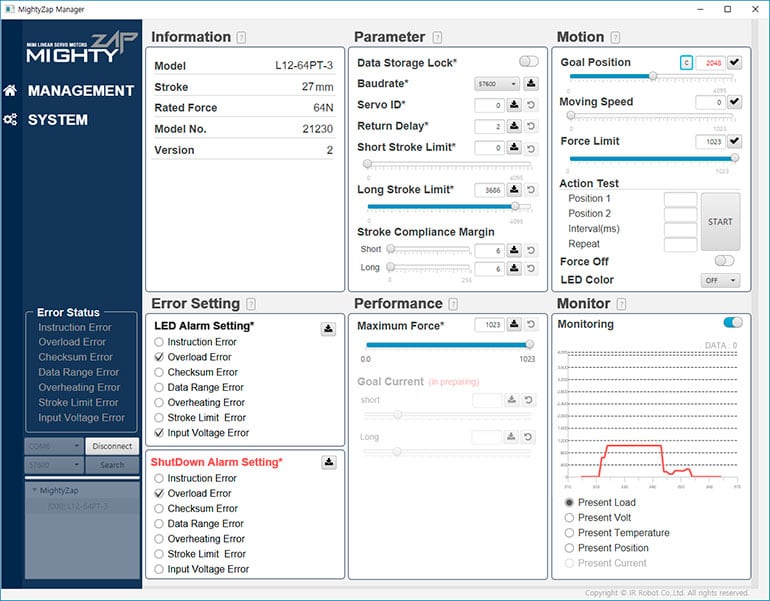Open the MANAGEMENT section
Screen dimensions: 770x601
click(x=80, y=91)
